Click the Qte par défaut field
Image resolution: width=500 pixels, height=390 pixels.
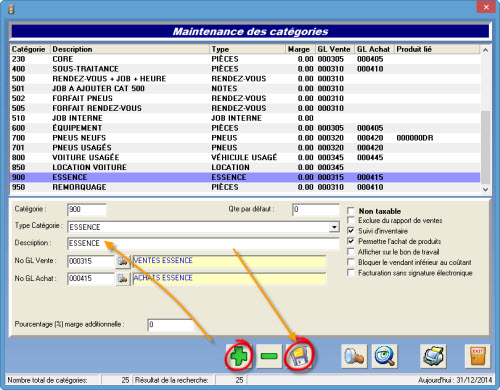[316, 210]
